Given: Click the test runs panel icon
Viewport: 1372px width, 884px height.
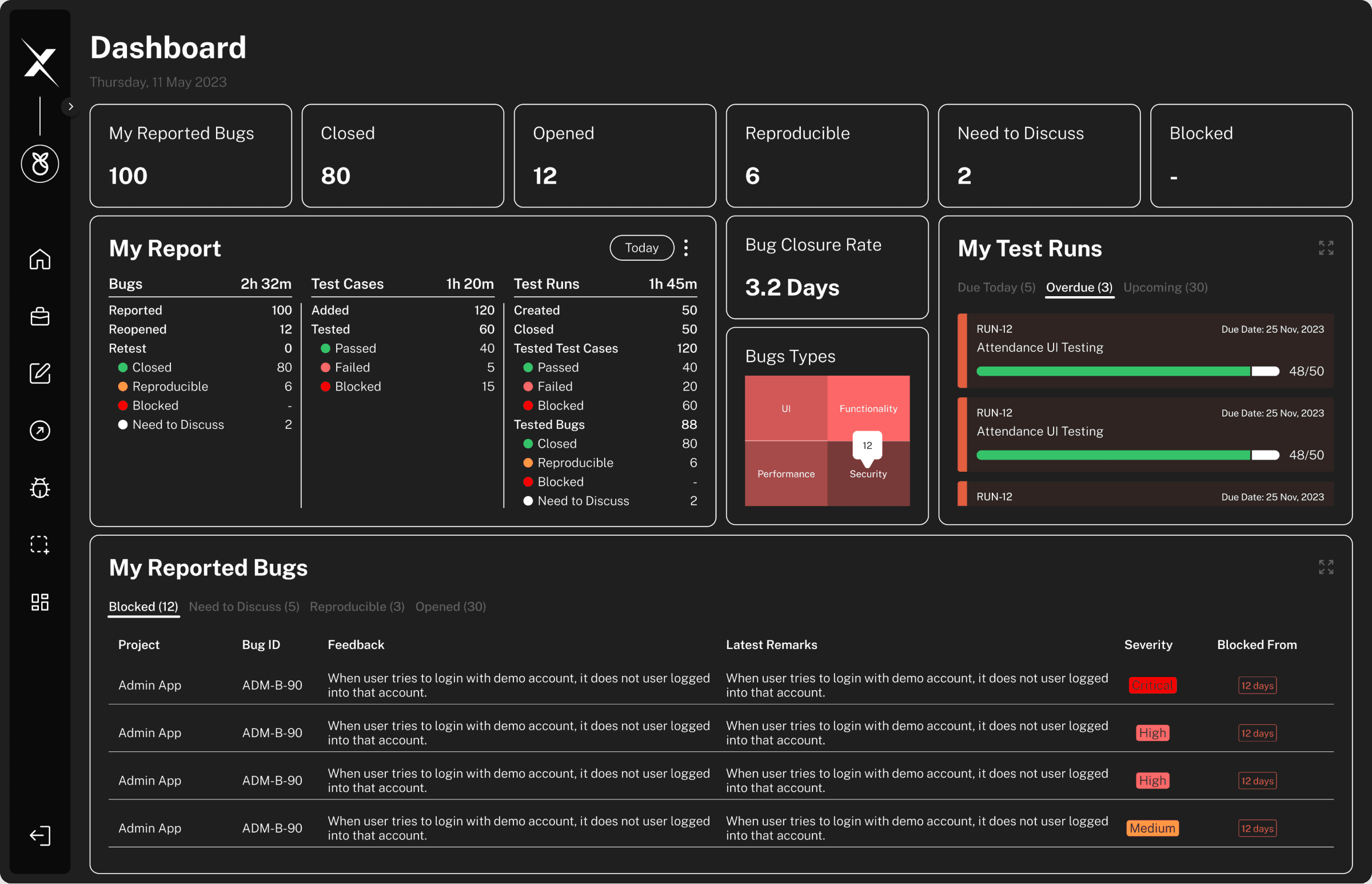Looking at the screenshot, I should (1324, 248).
